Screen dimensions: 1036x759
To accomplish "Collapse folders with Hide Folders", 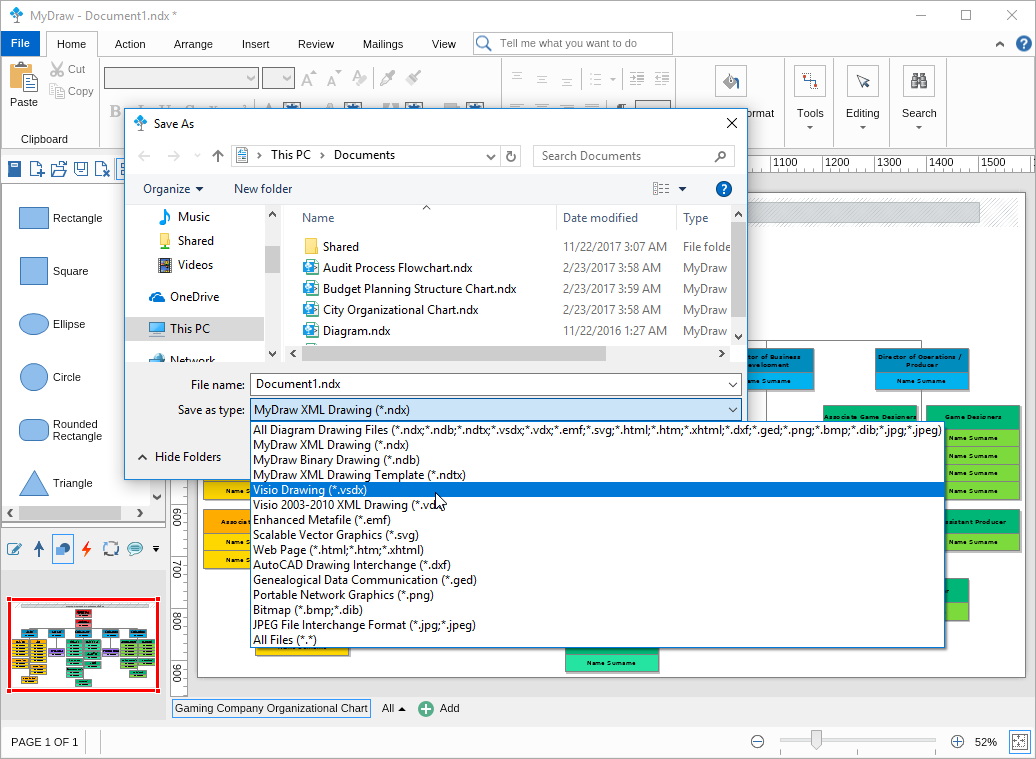I will (180, 457).
